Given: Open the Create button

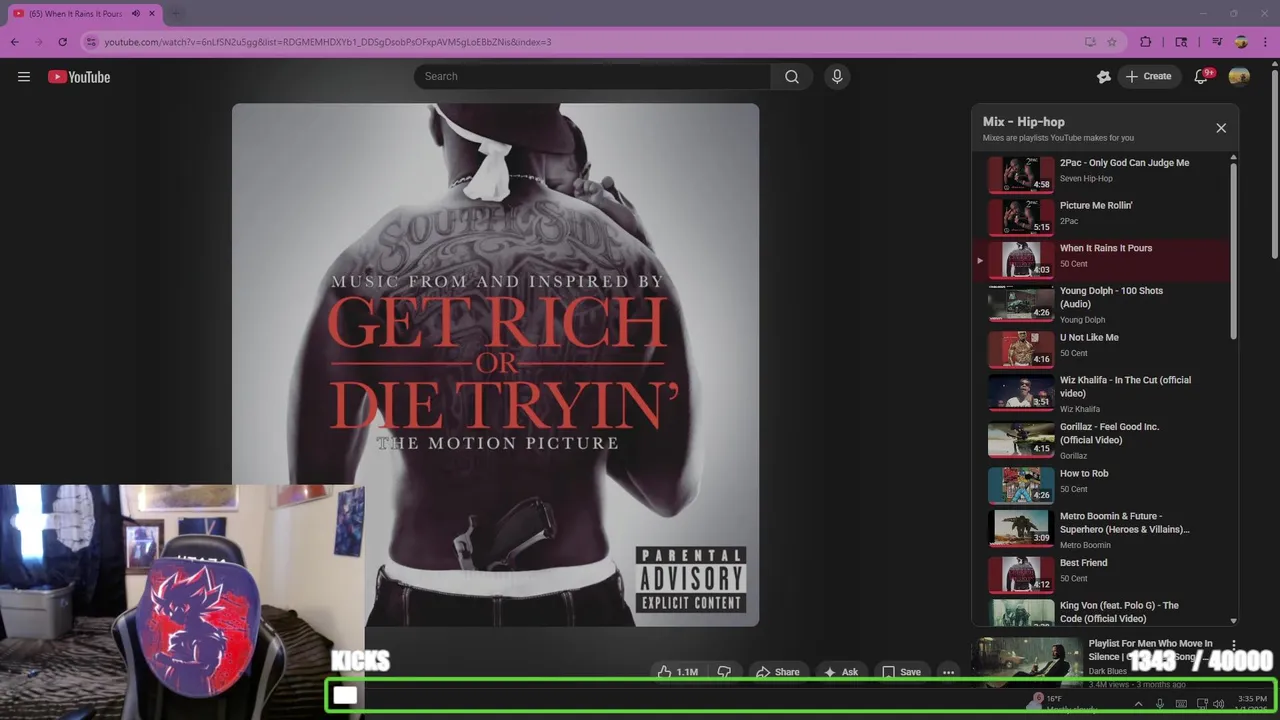Looking at the screenshot, I should 1149,76.
